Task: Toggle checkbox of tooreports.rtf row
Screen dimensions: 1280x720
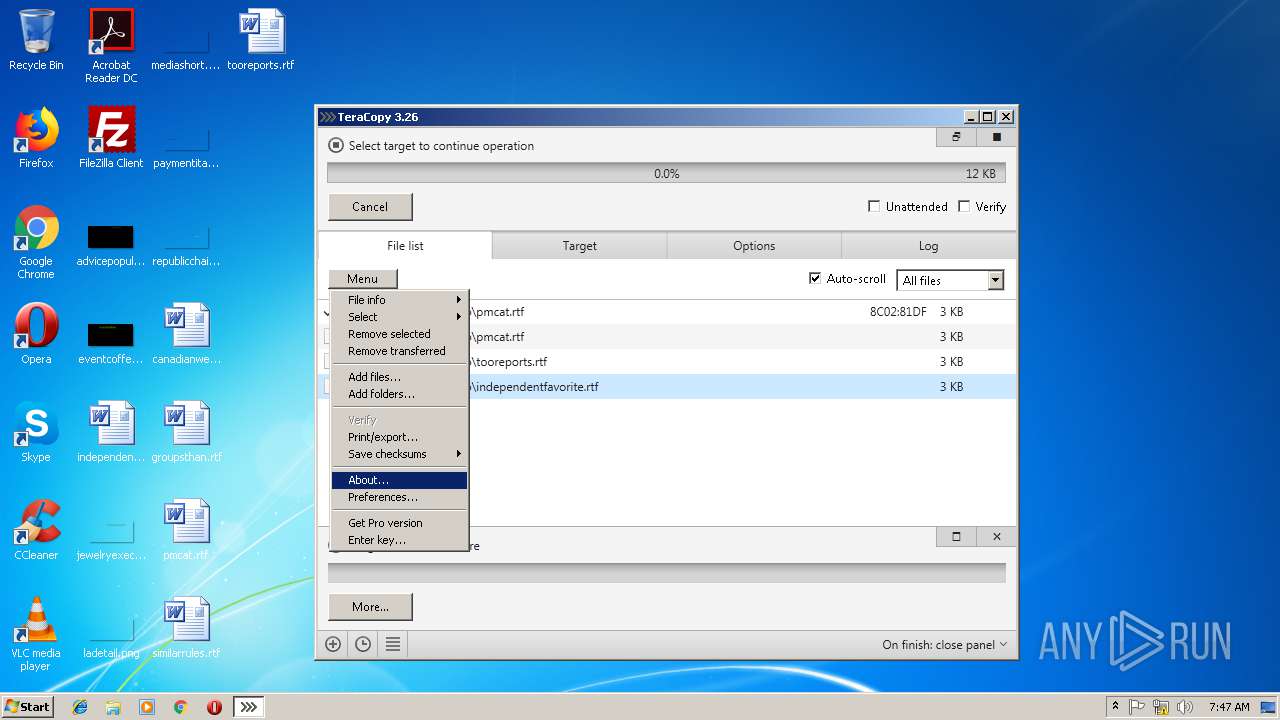Action: click(x=327, y=362)
